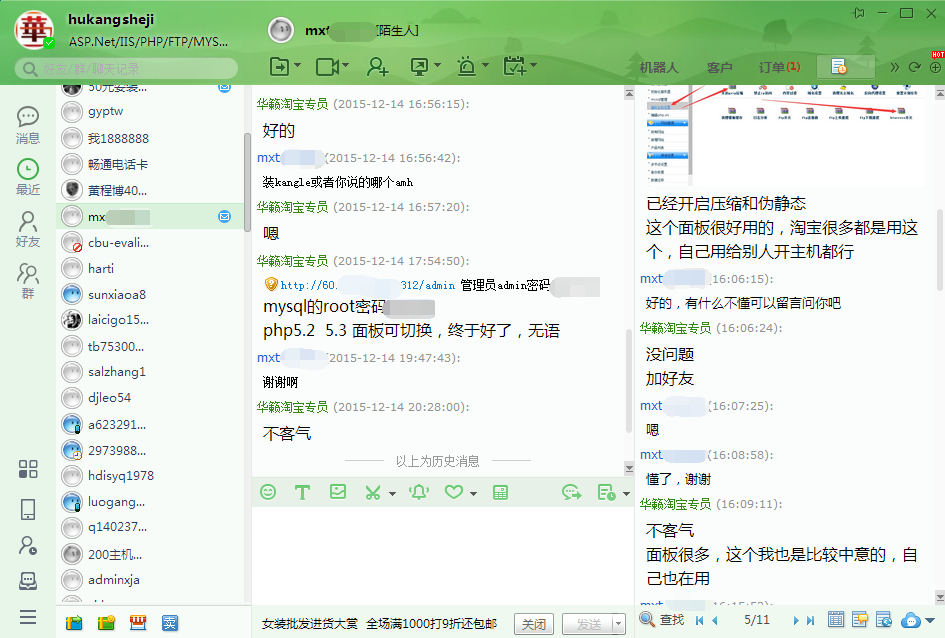Viewport: 945px width, 638px height.
Task: Click the friends/chat record search field
Action: tap(127, 69)
